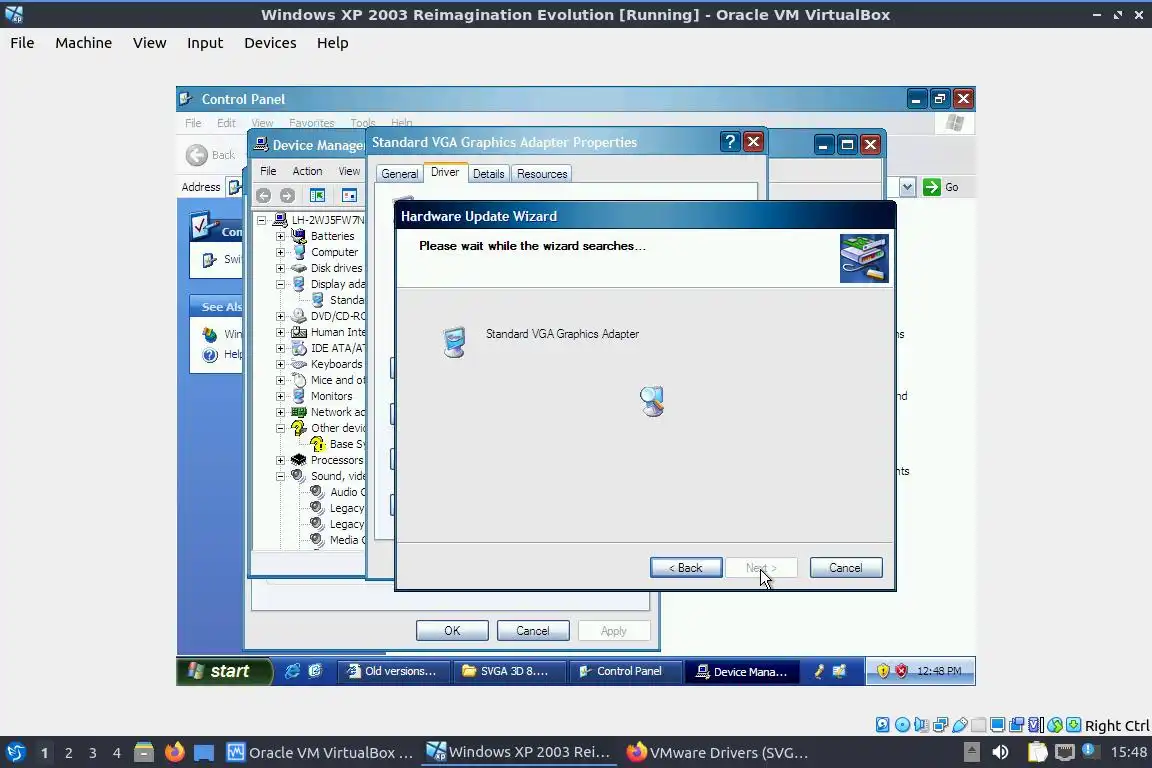Click Device Manager's forward arrow toolbar icon
This screenshot has height=768, width=1152.
coord(287,195)
